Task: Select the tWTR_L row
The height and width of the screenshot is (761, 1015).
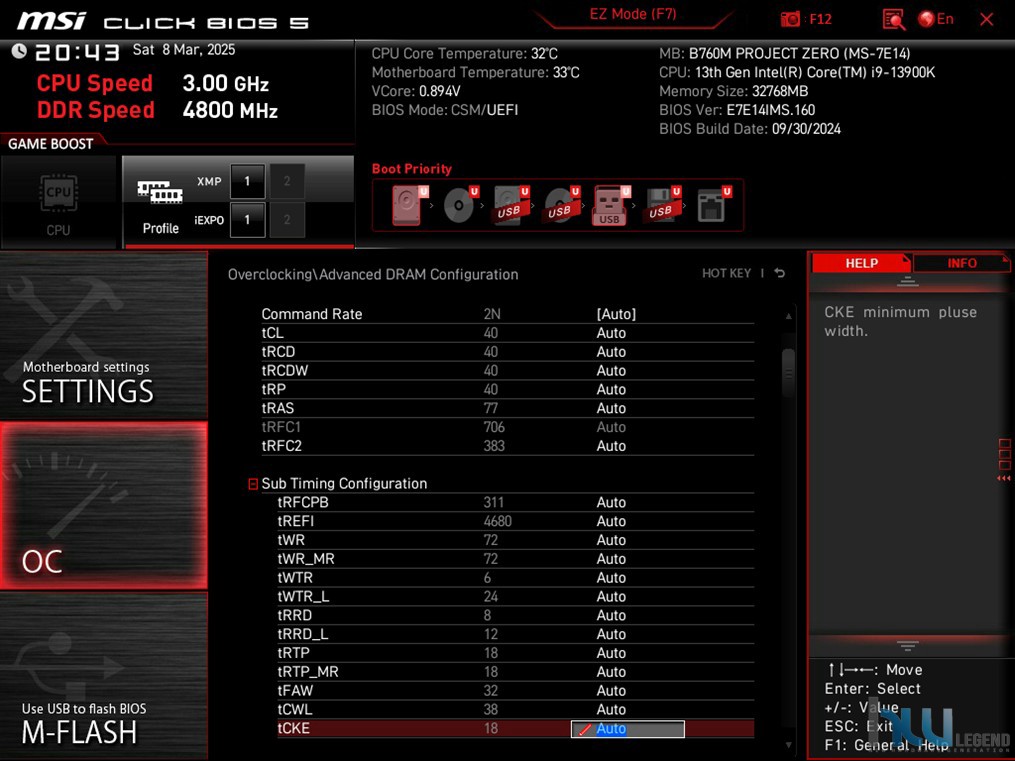Action: pyautogui.click(x=515, y=596)
